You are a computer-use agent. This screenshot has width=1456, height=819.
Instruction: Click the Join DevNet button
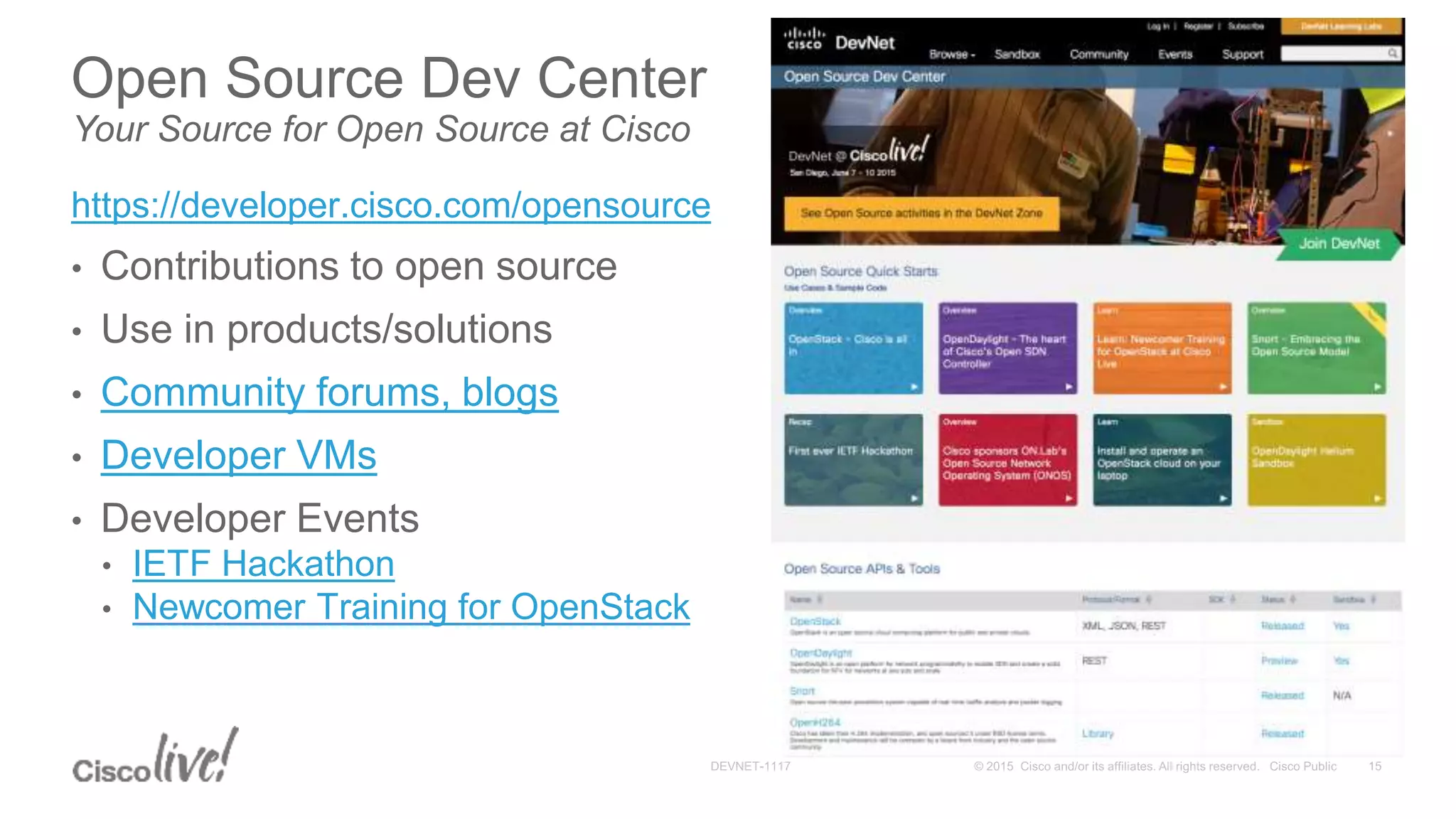[x=1339, y=244]
